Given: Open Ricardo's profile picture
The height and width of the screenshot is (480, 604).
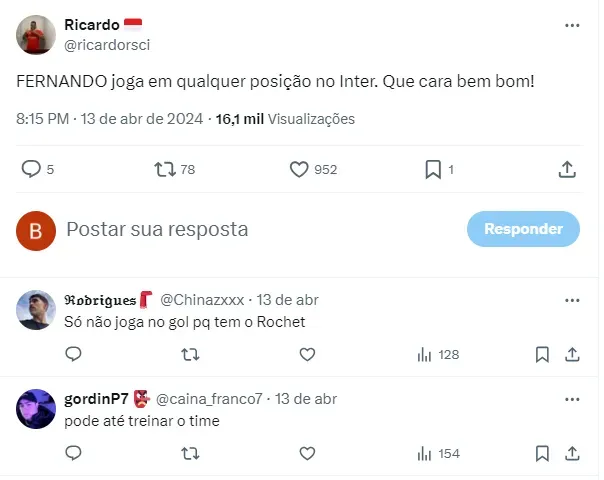Looking at the screenshot, I should coord(36,35).
